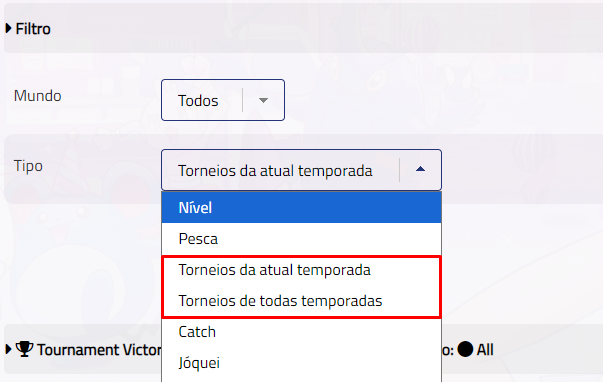Click the Todos value in Mundo selector
This screenshot has width=603, height=382.
198,101
